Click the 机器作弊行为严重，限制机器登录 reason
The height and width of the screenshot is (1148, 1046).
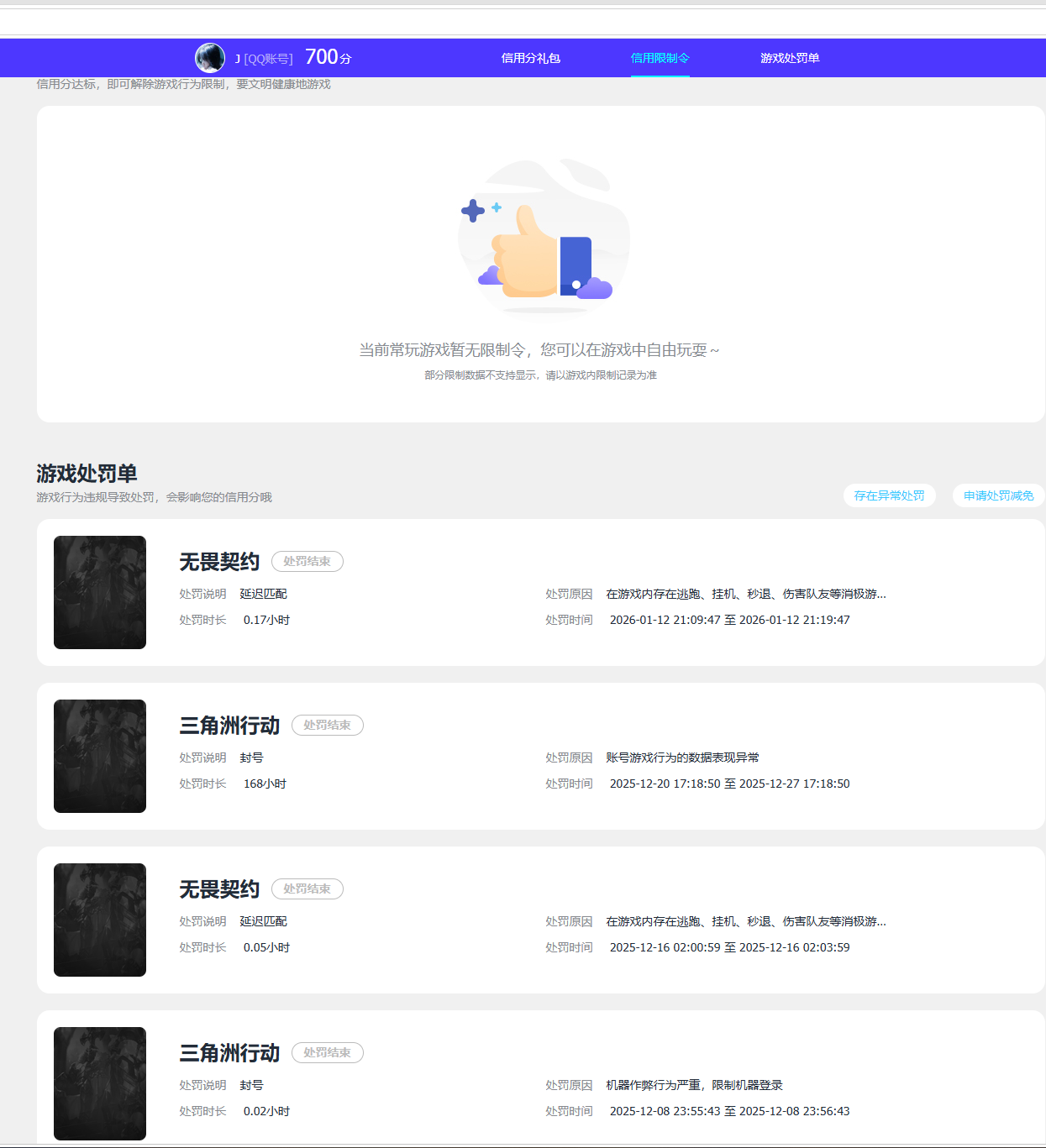pos(694,1085)
